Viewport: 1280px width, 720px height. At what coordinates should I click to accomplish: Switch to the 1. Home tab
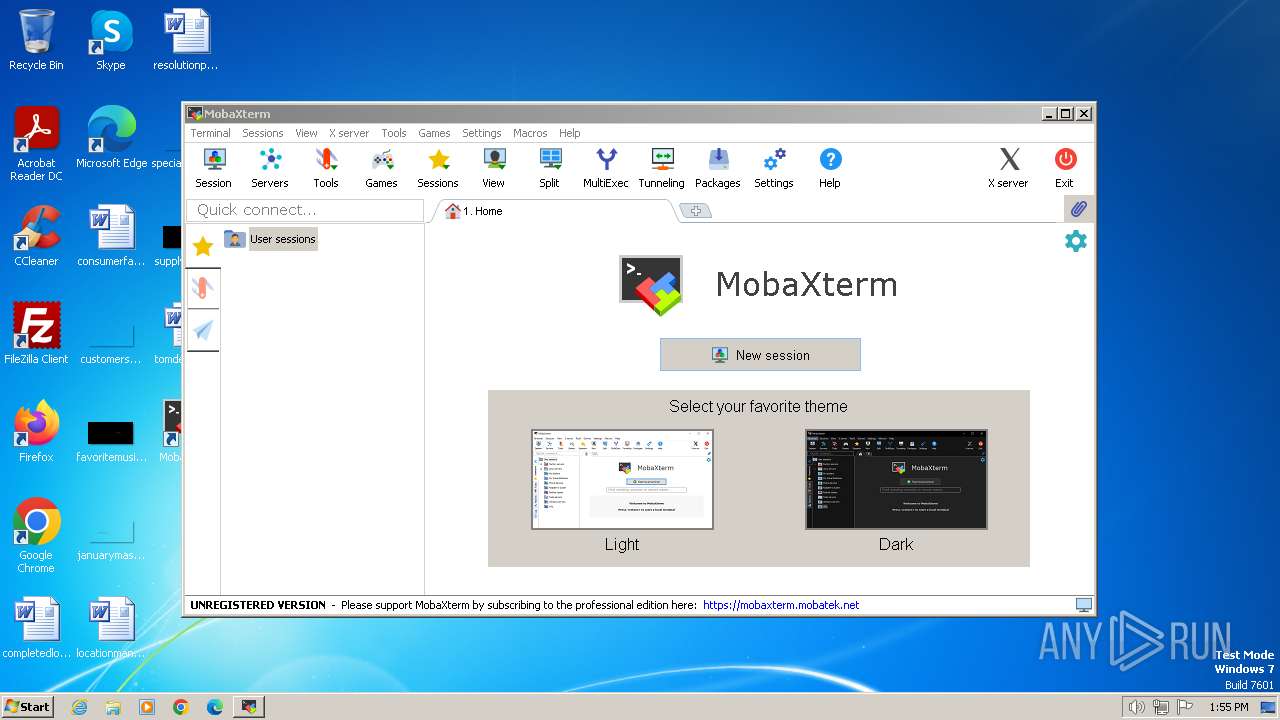553,211
